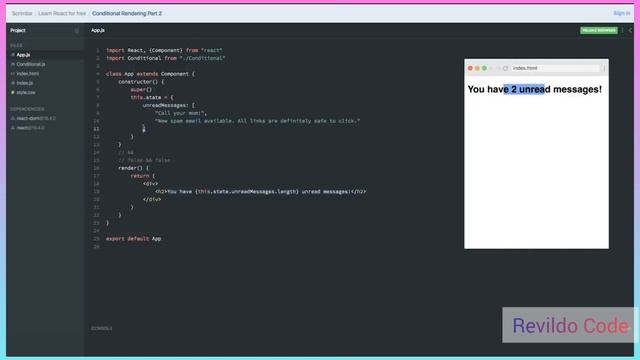This screenshot has height=360, width=640.
Task: Click the Project panel header
Action: pyautogui.click(x=18, y=30)
